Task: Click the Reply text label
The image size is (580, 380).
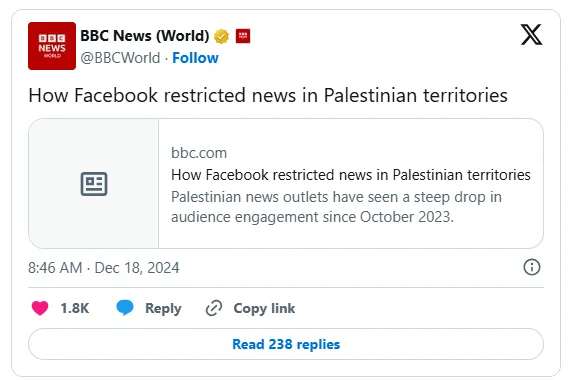Action: pyautogui.click(x=163, y=309)
